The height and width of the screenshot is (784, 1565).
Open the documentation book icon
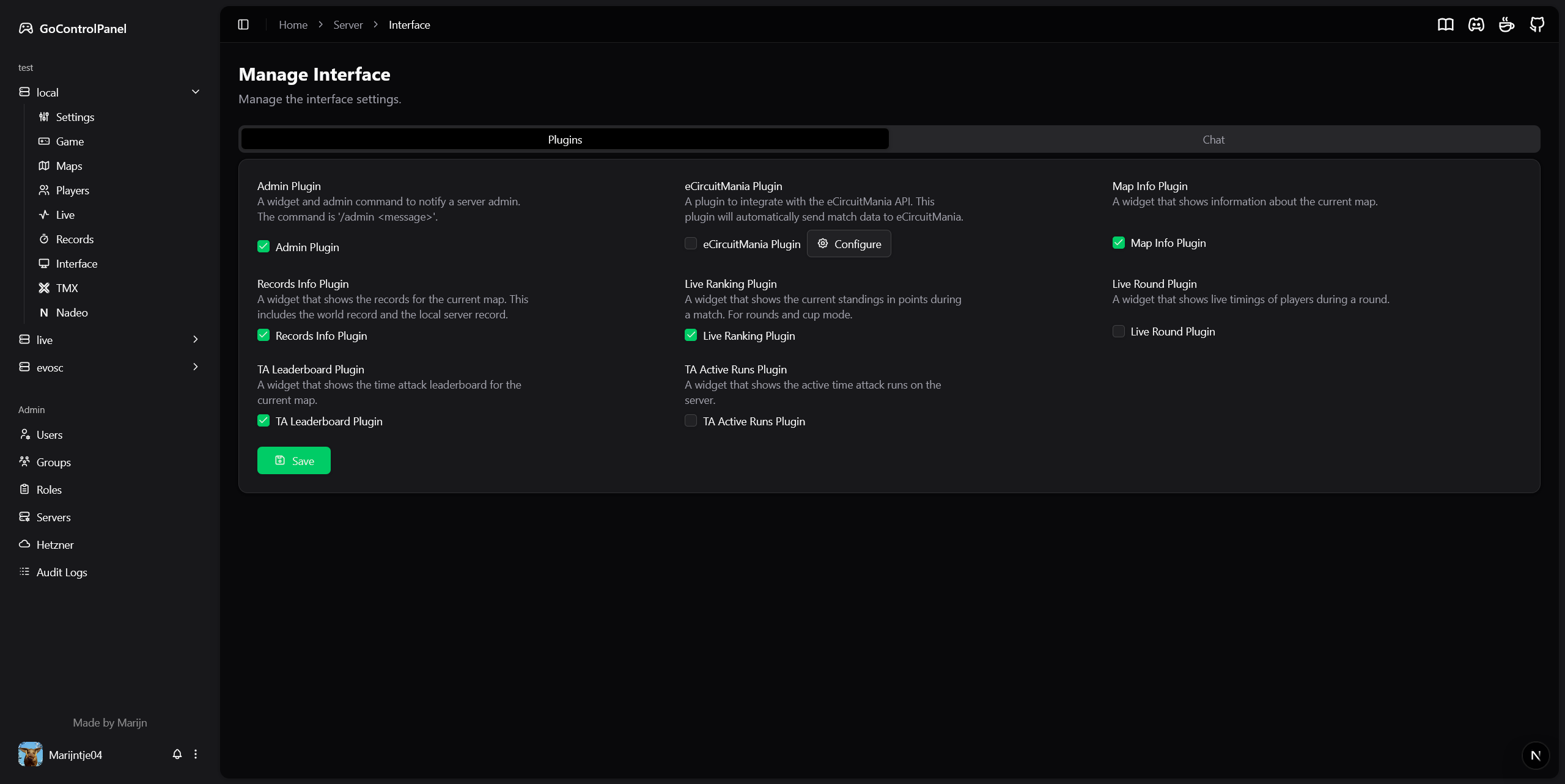[1445, 24]
